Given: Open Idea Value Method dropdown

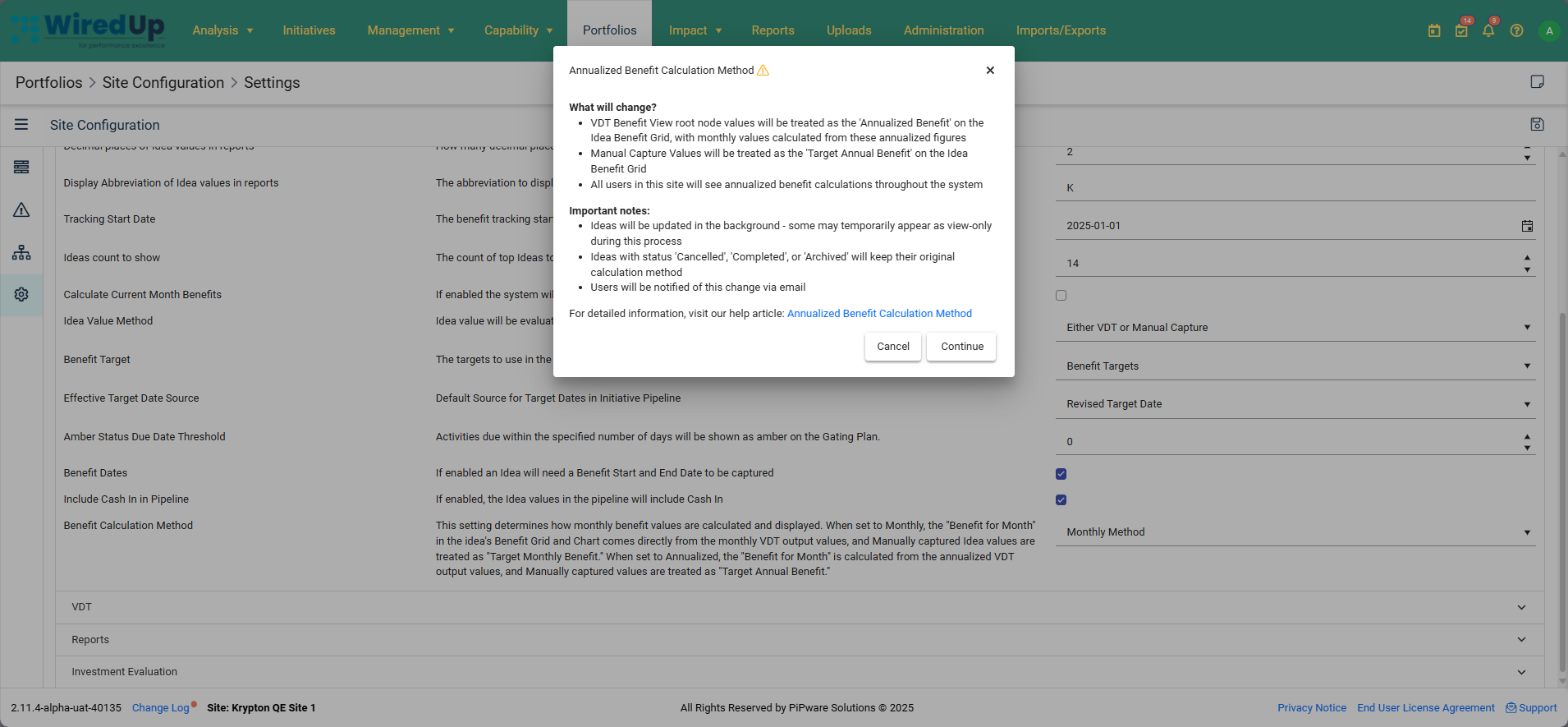Looking at the screenshot, I should (x=1295, y=327).
